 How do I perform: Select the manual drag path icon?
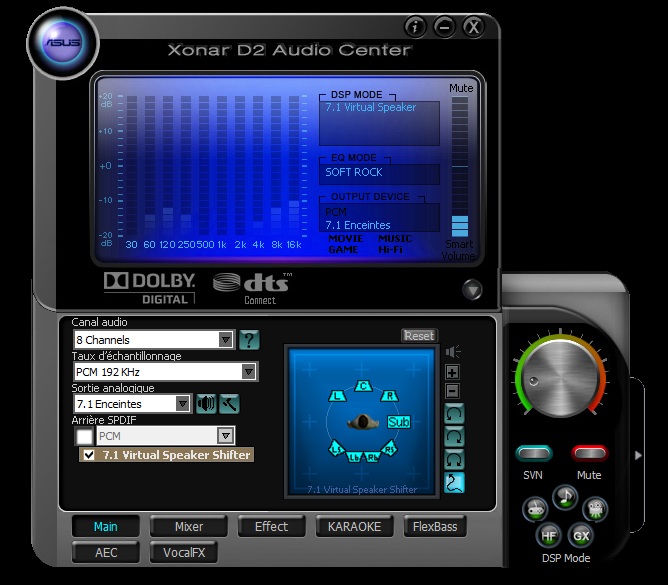[454, 483]
